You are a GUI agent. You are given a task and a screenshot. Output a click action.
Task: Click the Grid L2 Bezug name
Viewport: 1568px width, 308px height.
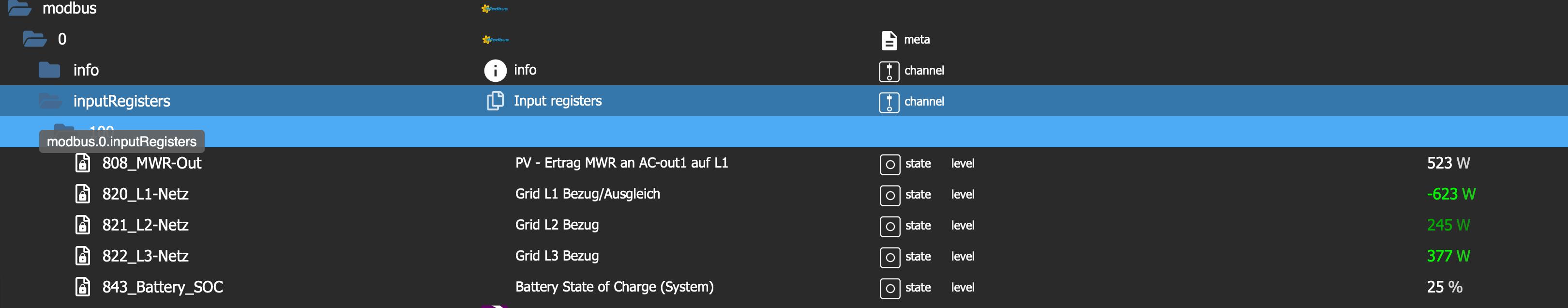pos(557,225)
